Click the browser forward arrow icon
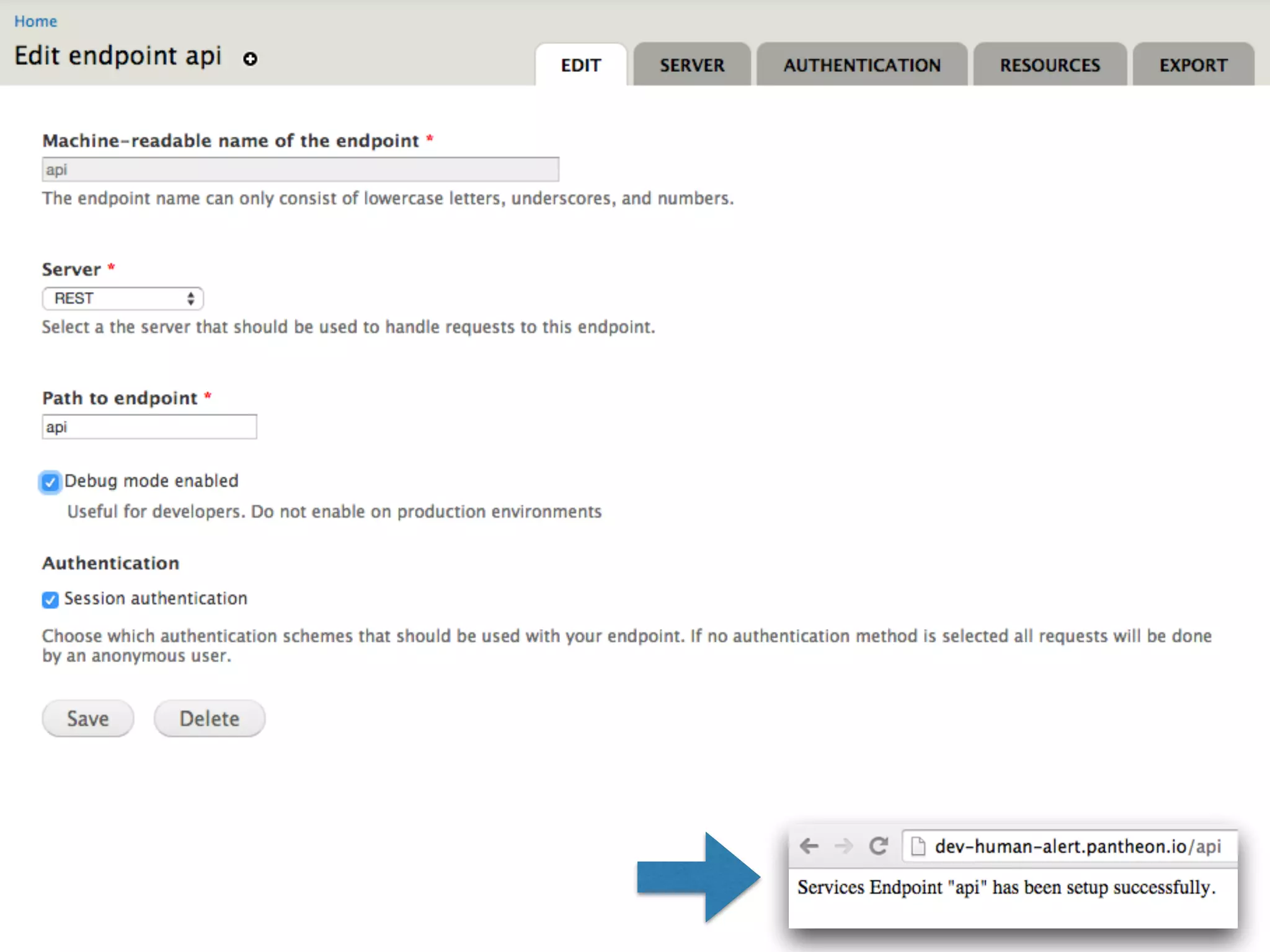 843,845
